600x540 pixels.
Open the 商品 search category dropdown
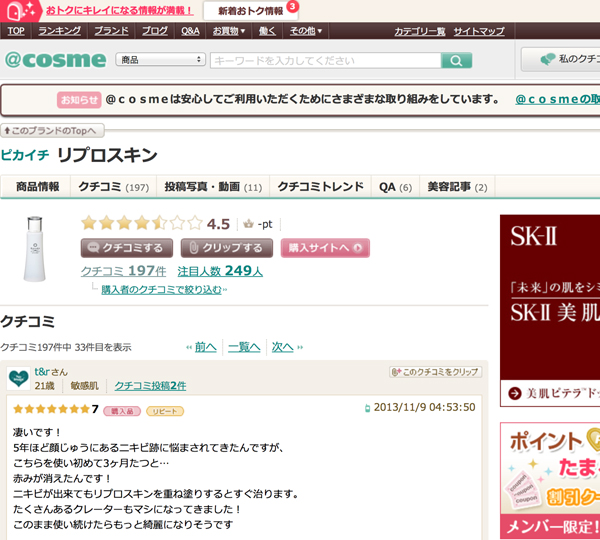pos(161,61)
